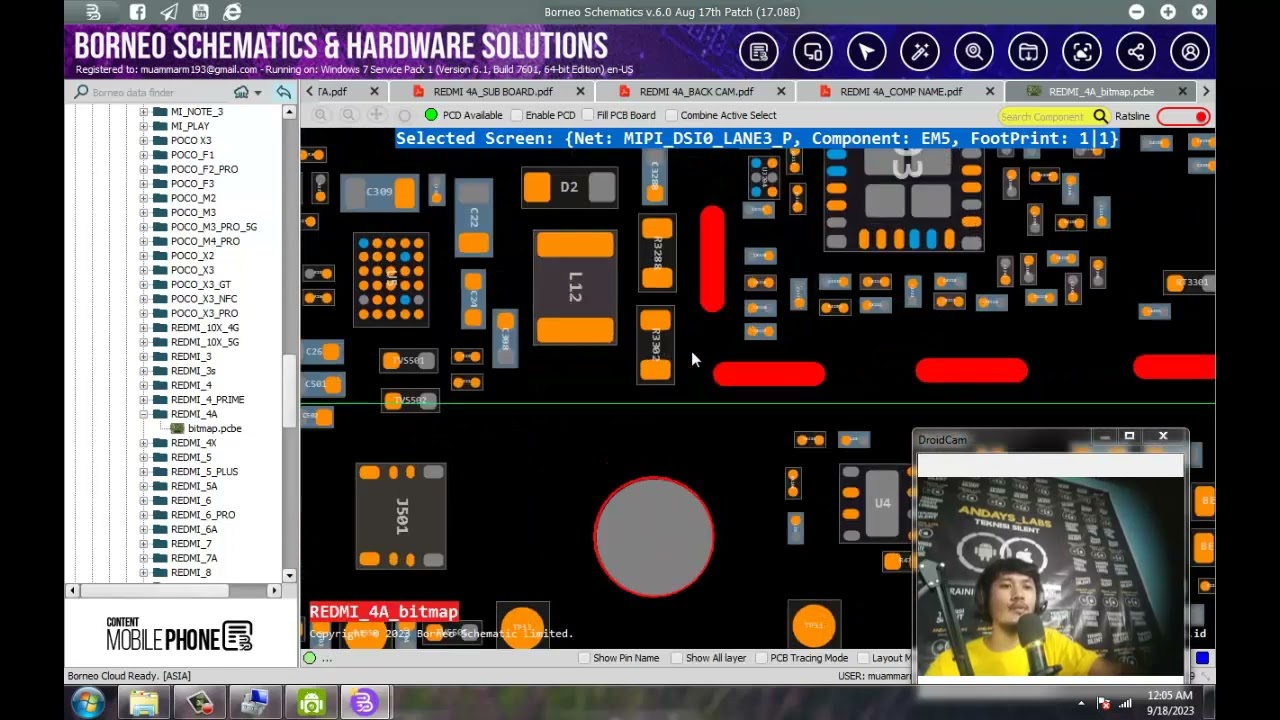
Task: Close the REDMI 4A_COMP NAME.pdf tab
Action: (x=990, y=92)
